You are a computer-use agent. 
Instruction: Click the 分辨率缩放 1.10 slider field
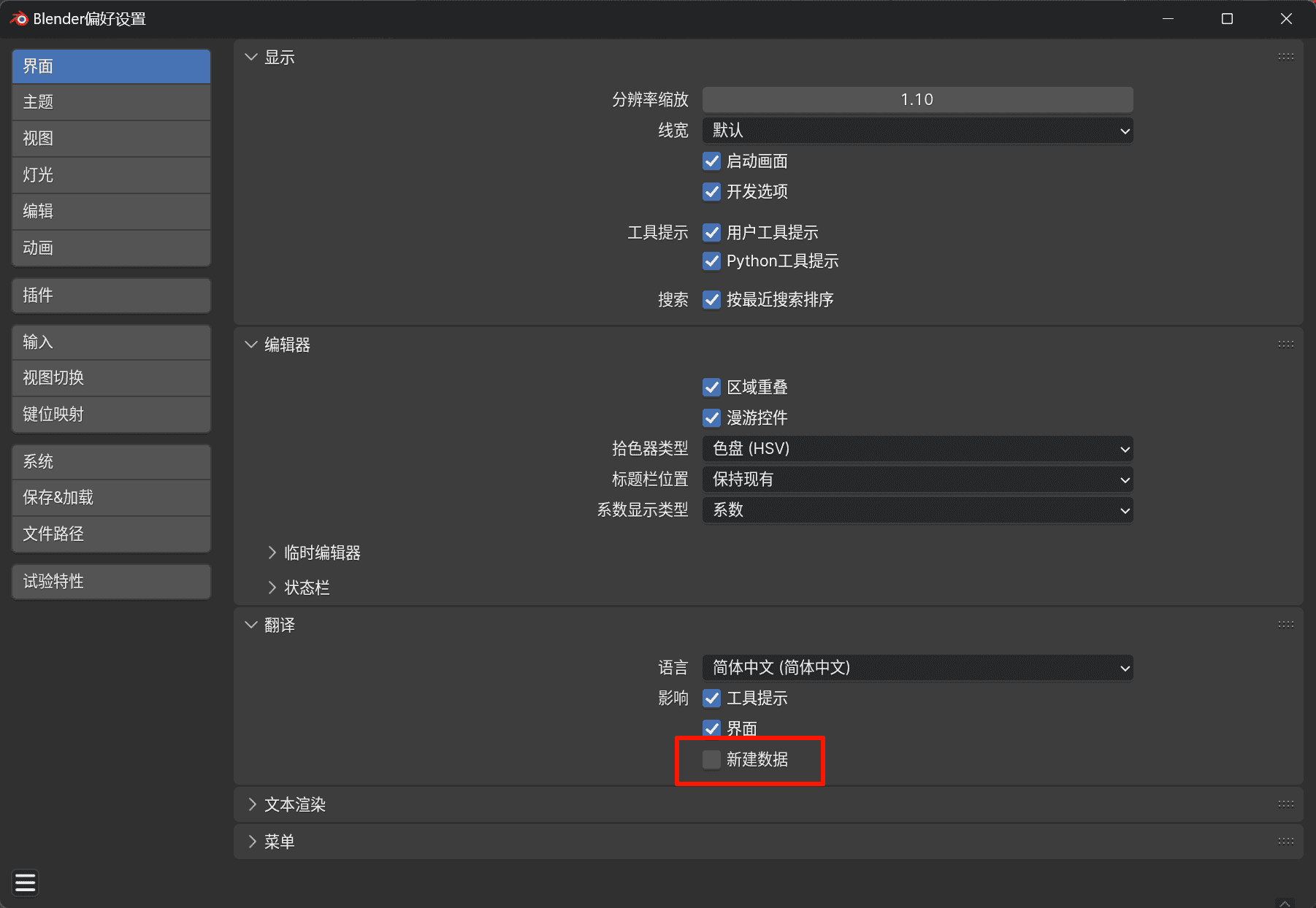coord(917,99)
